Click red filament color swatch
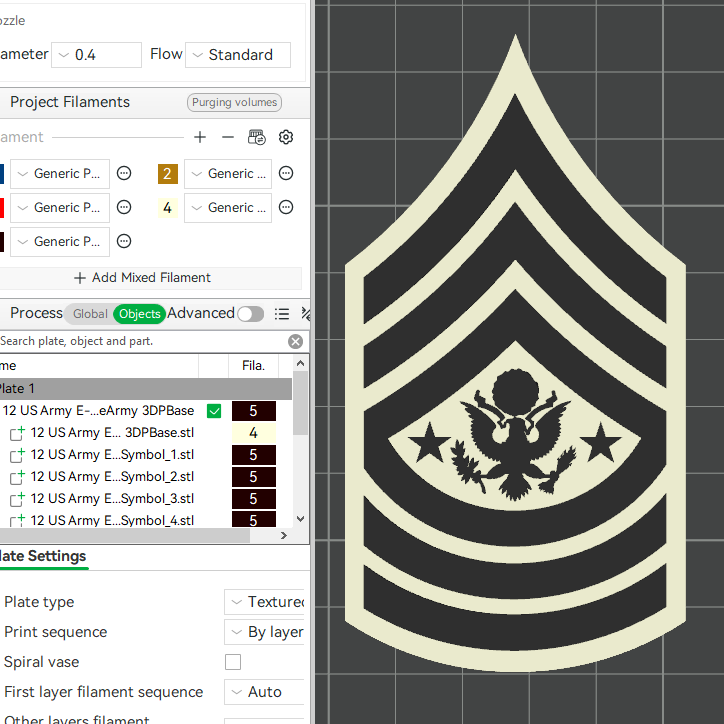This screenshot has width=724, height=724. point(2,207)
